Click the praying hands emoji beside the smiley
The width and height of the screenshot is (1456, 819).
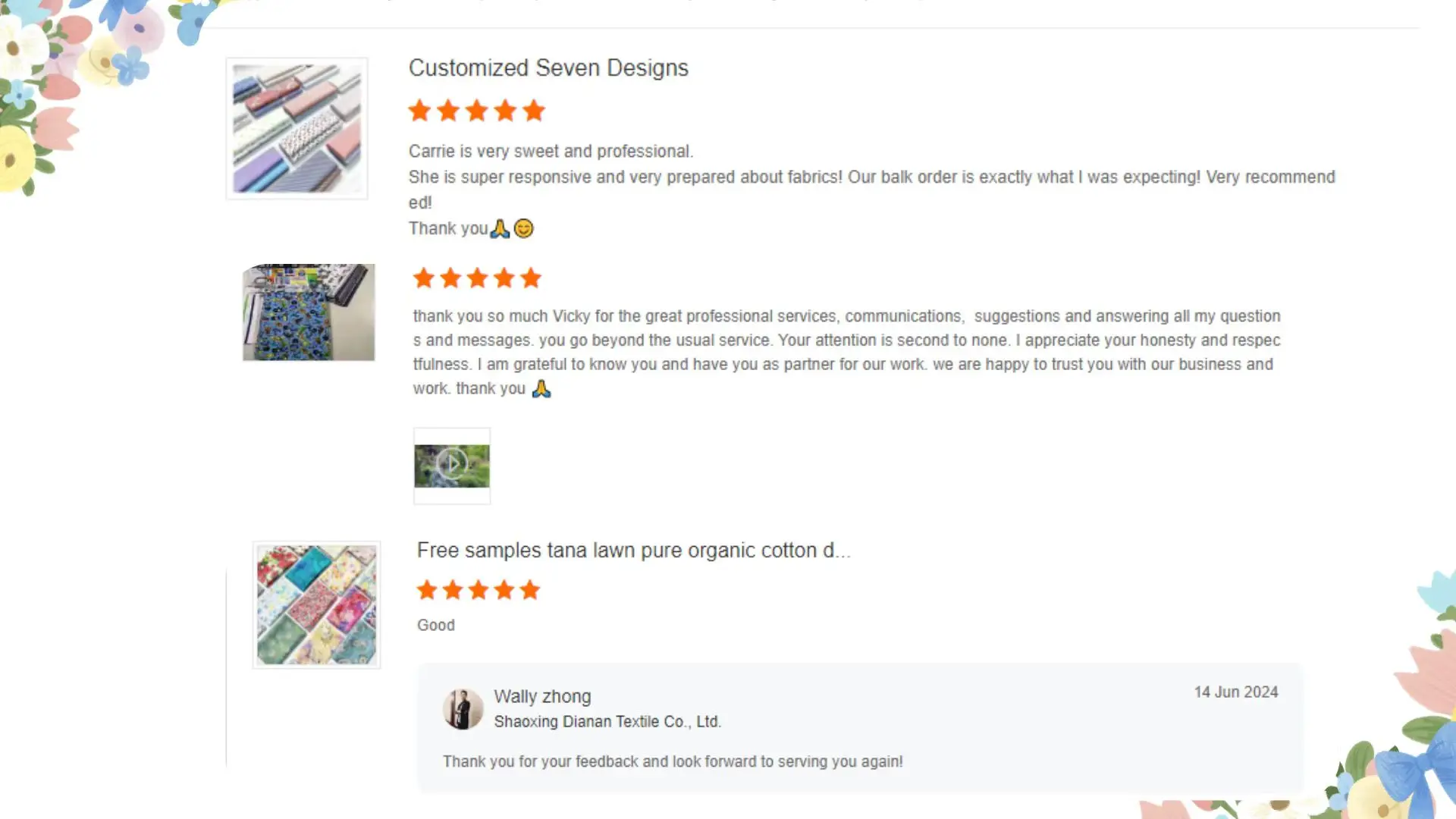click(x=500, y=228)
